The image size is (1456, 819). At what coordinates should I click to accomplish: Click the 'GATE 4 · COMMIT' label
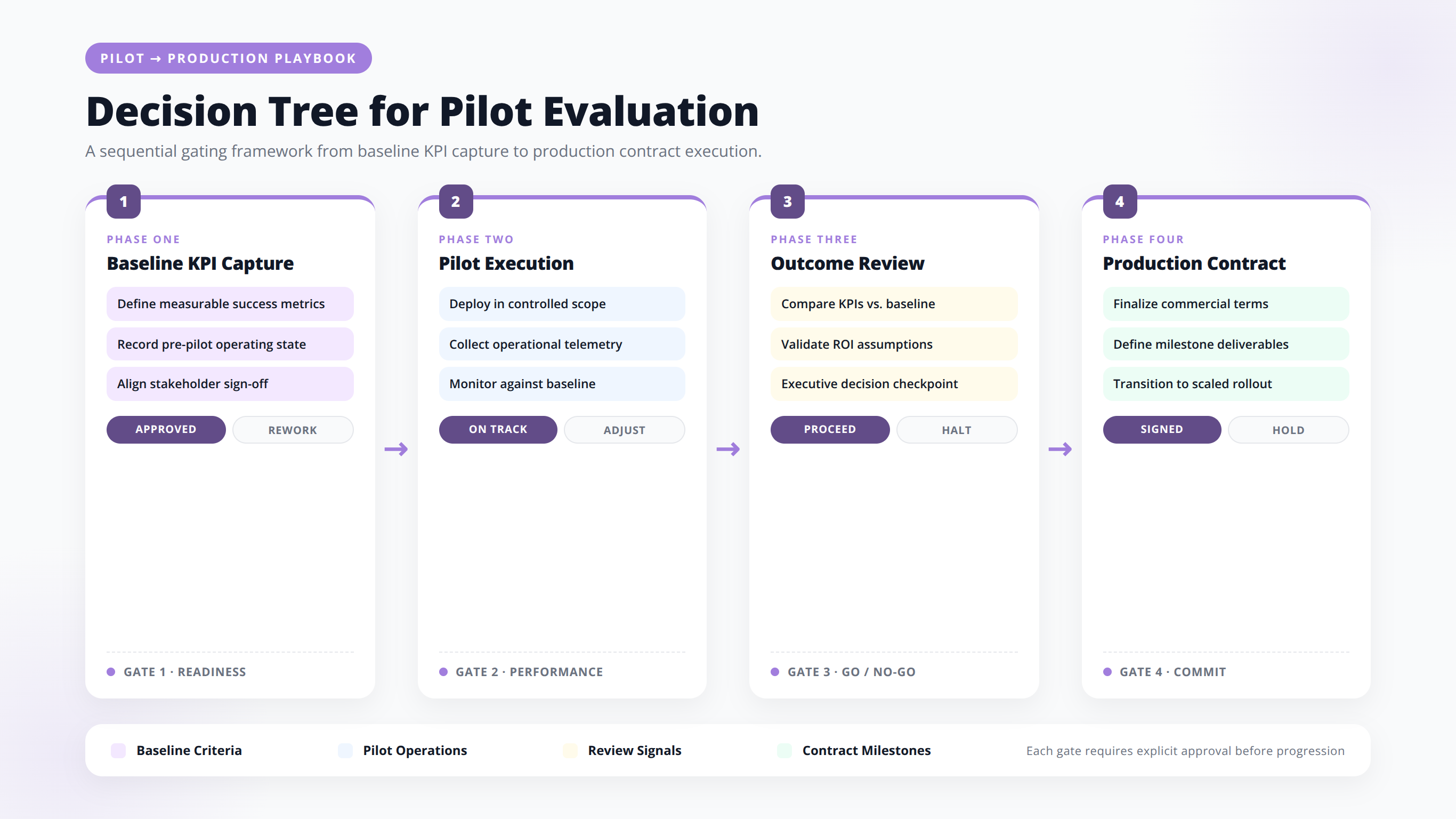[x=1173, y=672]
